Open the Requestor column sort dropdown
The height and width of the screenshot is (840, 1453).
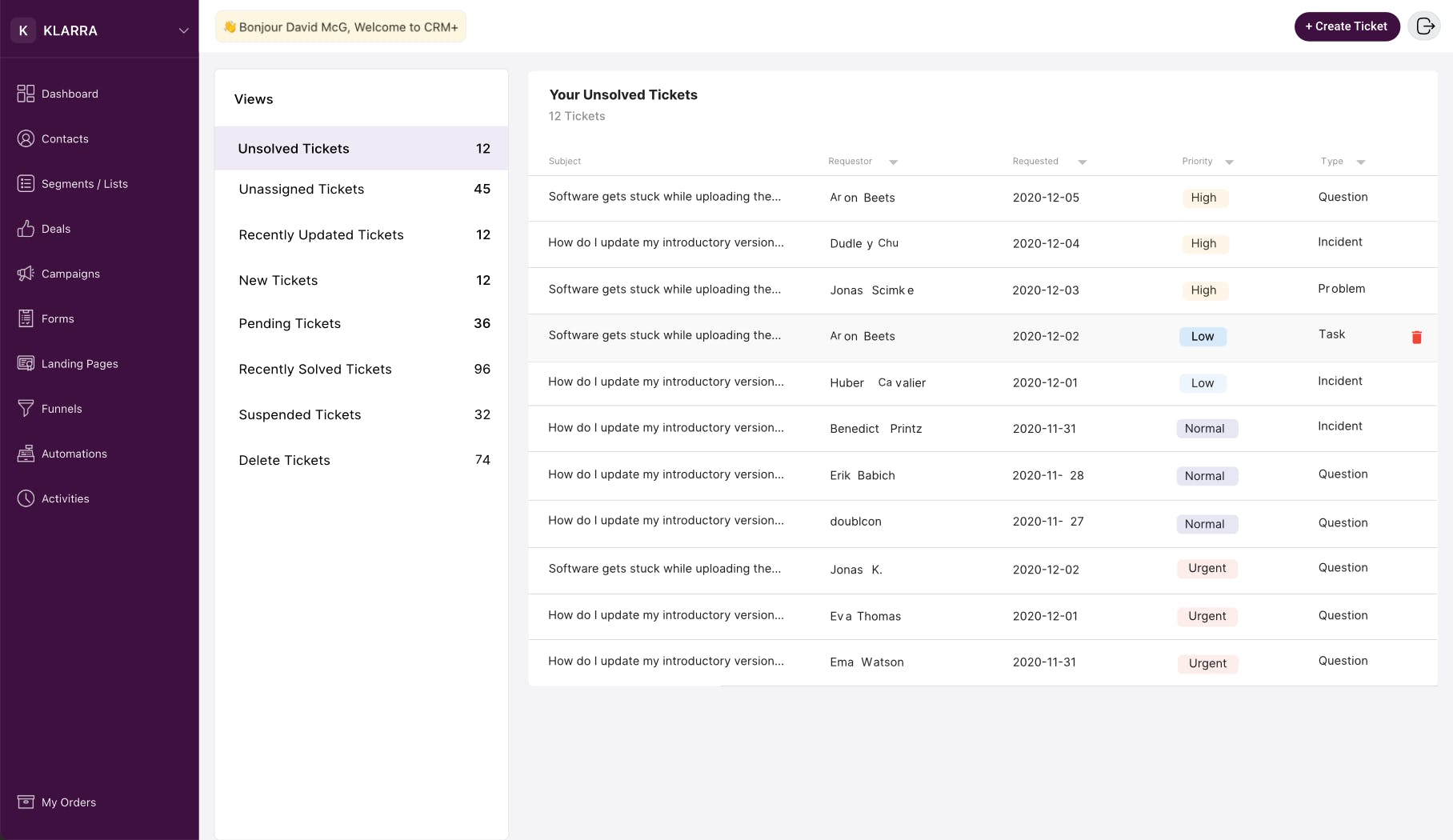click(893, 162)
